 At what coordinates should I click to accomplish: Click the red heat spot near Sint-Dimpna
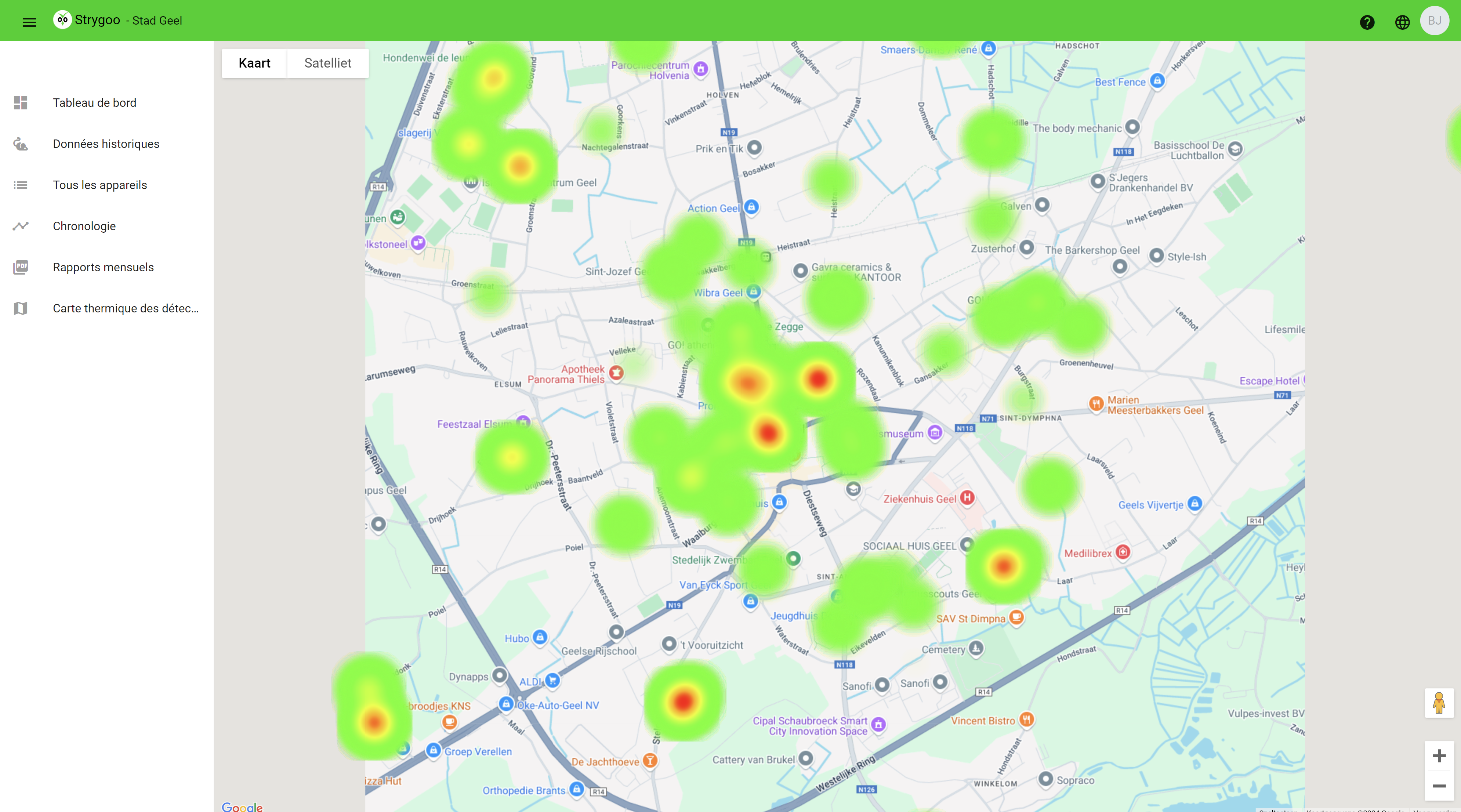pyautogui.click(x=1004, y=565)
